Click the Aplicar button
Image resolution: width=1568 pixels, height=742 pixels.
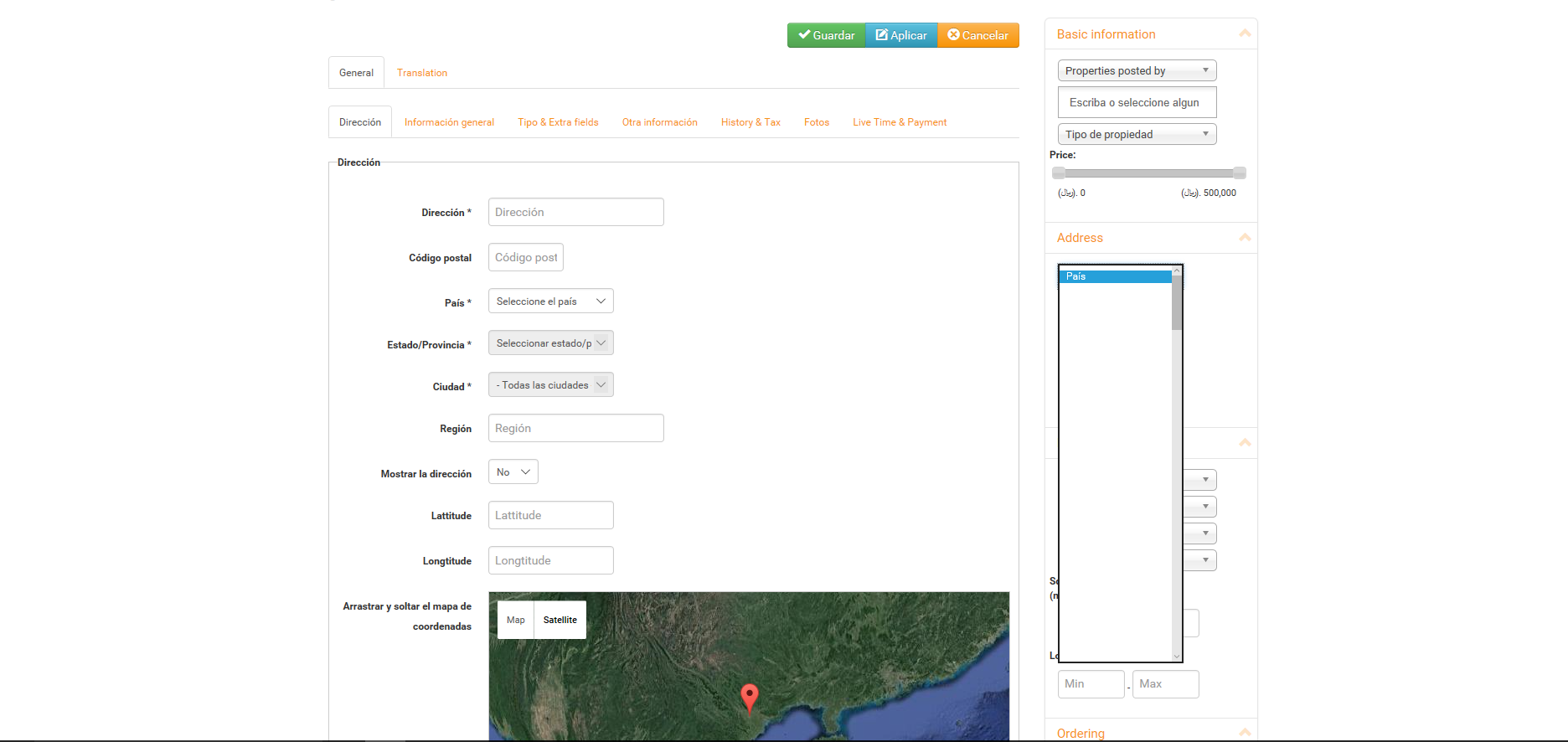click(901, 35)
